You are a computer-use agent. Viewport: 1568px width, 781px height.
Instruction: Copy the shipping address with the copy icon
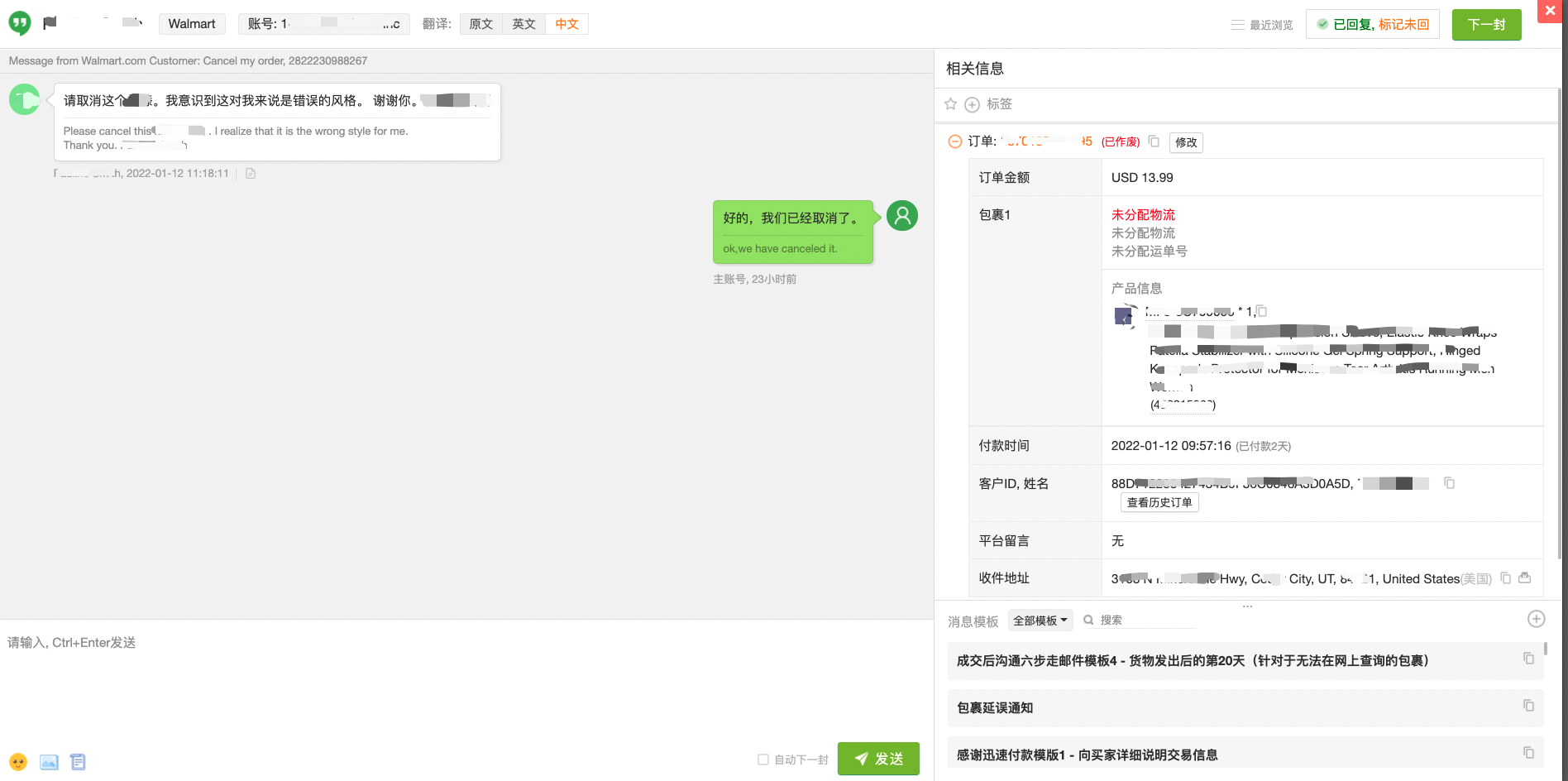tap(1506, 578)
